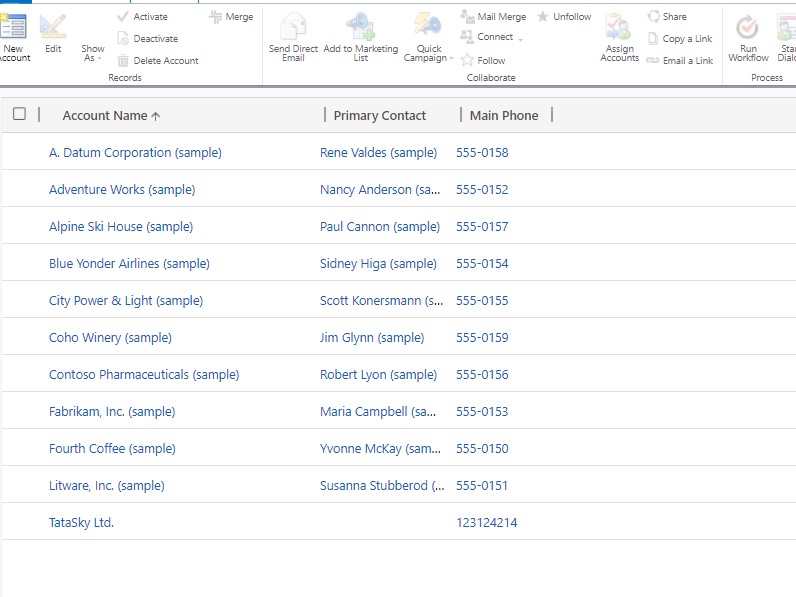Click the Share ribbon button

[x=667, y=17]
